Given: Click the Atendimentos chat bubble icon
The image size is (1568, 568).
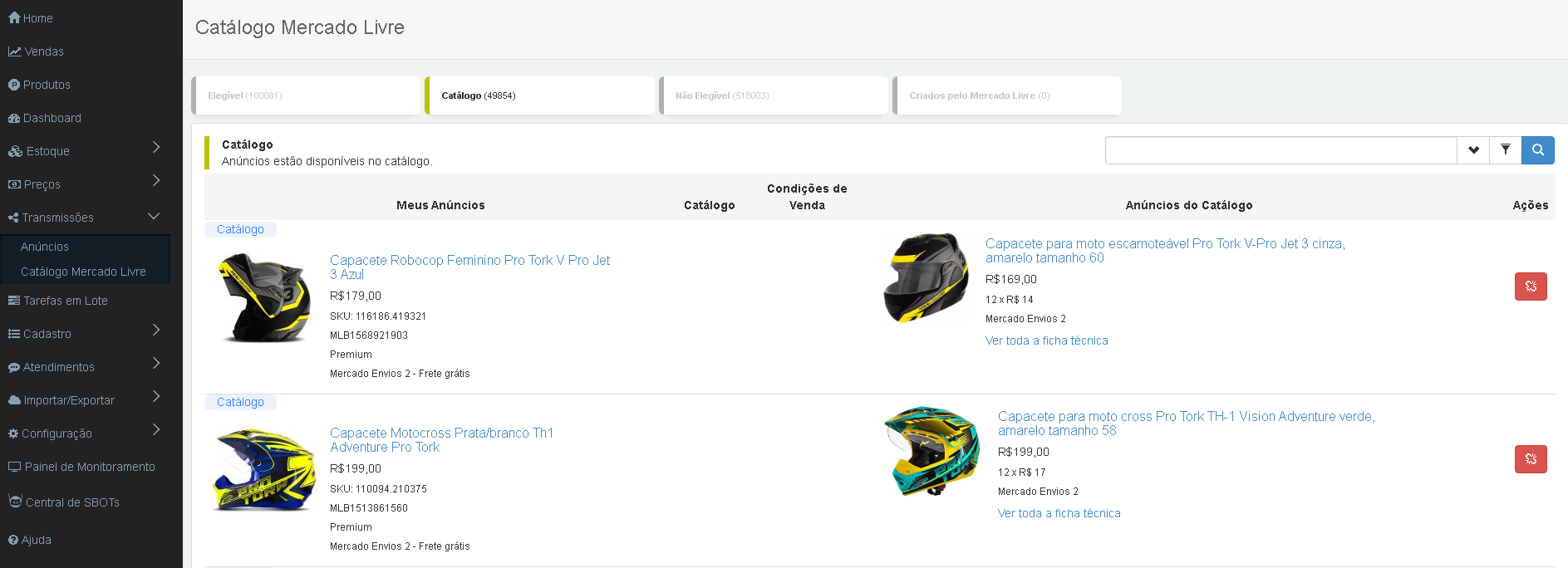Looking at the screenshot, I should 14,367.
